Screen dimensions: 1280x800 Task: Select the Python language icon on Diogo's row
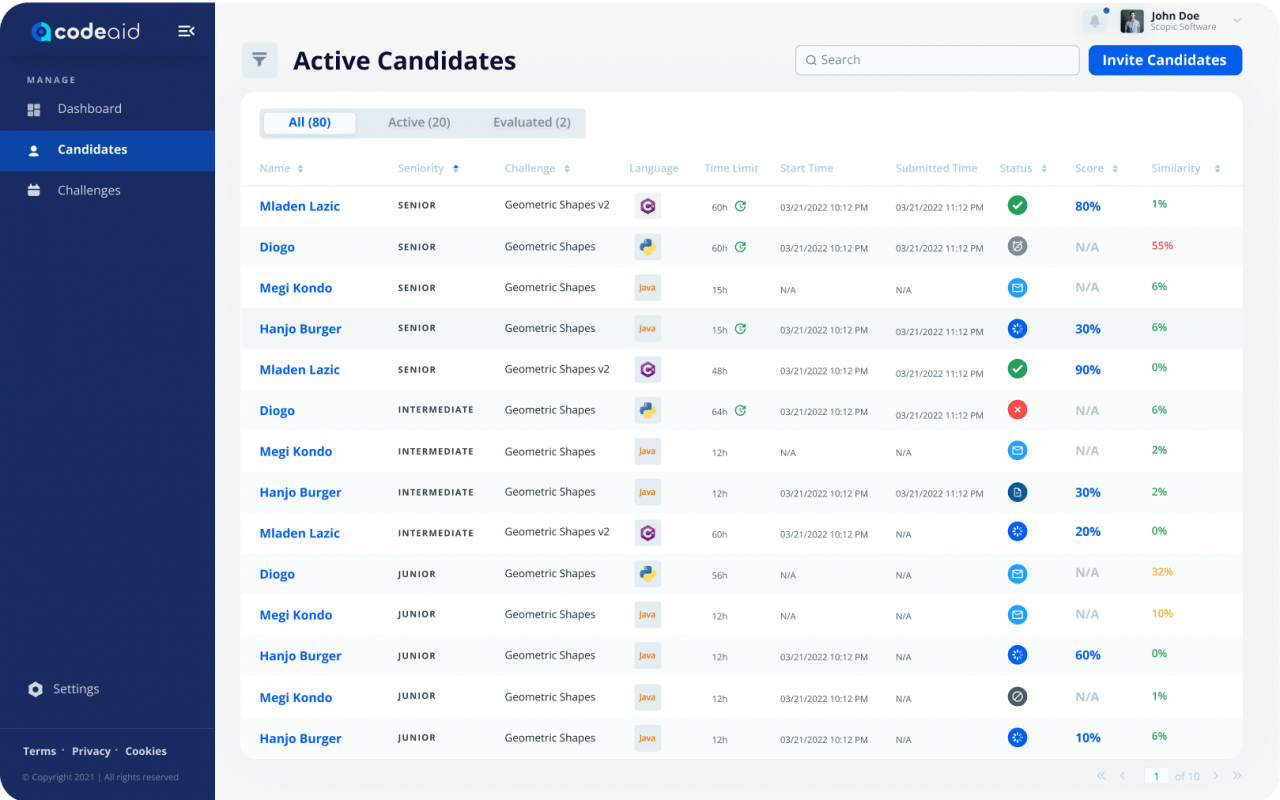pyautogui.click(x=647, y=246)
